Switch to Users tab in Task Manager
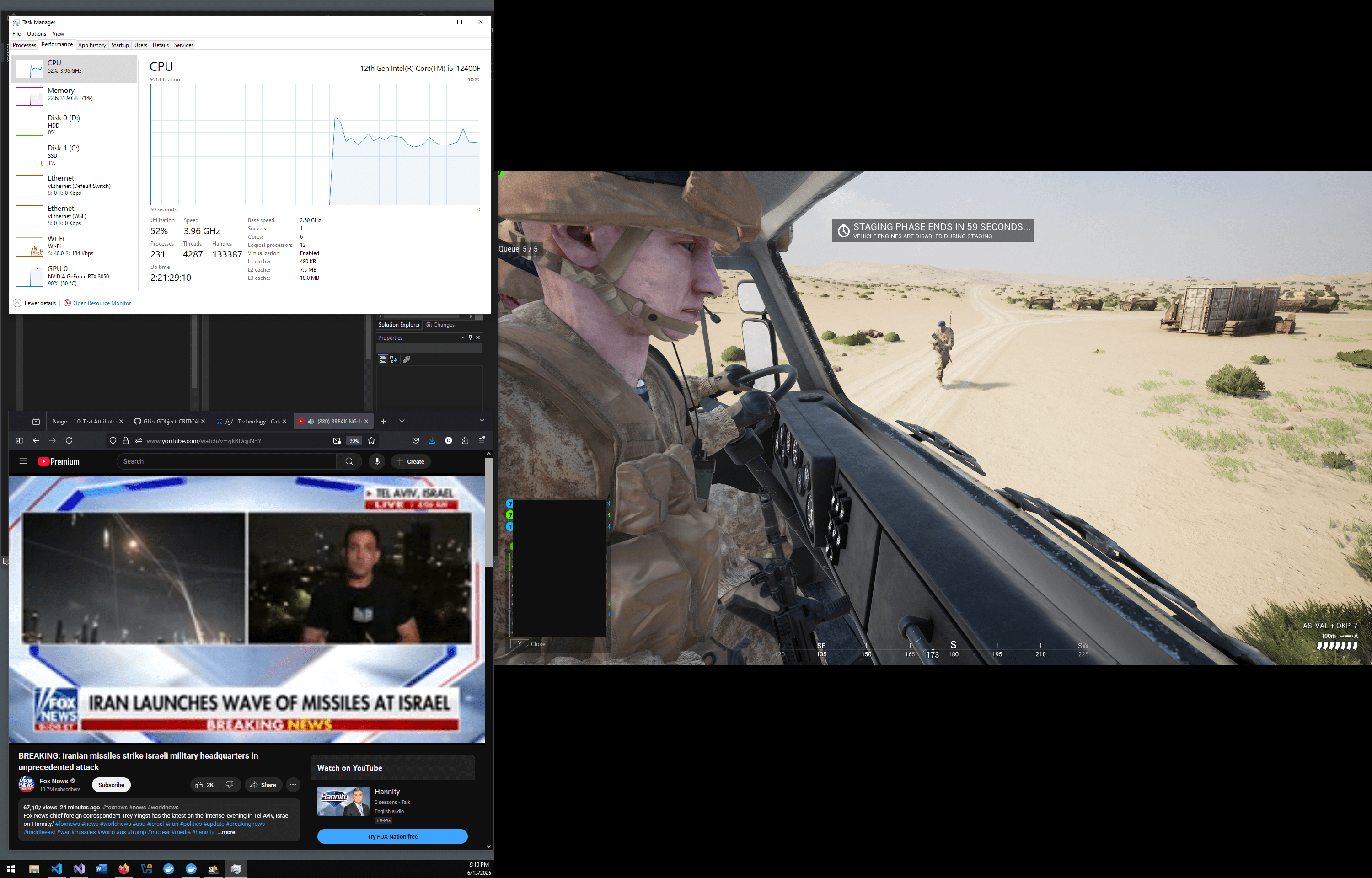The width and height of the screenshot is (1372, 878). 141,45
